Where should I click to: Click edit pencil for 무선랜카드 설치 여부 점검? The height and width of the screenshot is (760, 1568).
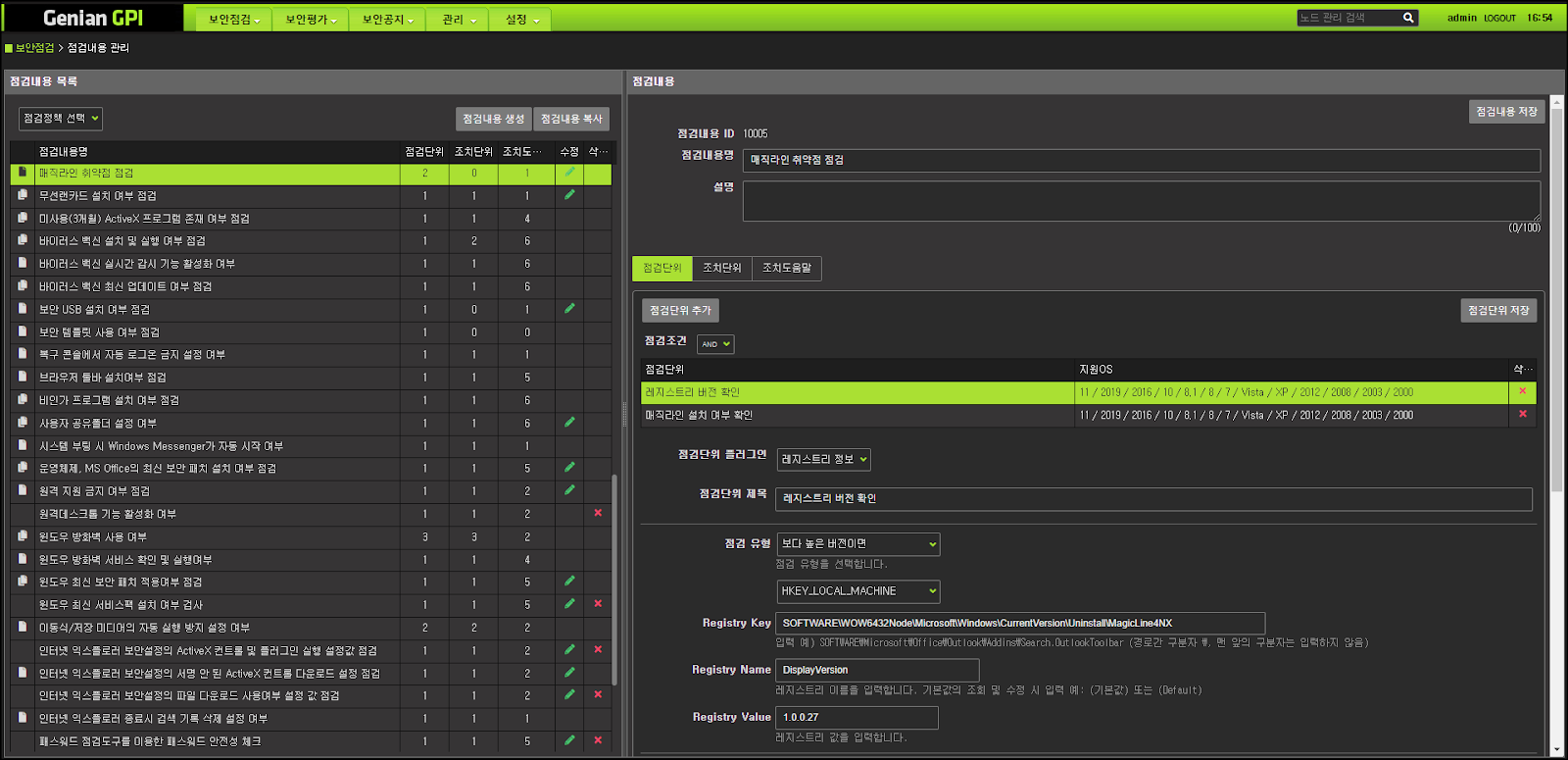[x=569, y=195]
